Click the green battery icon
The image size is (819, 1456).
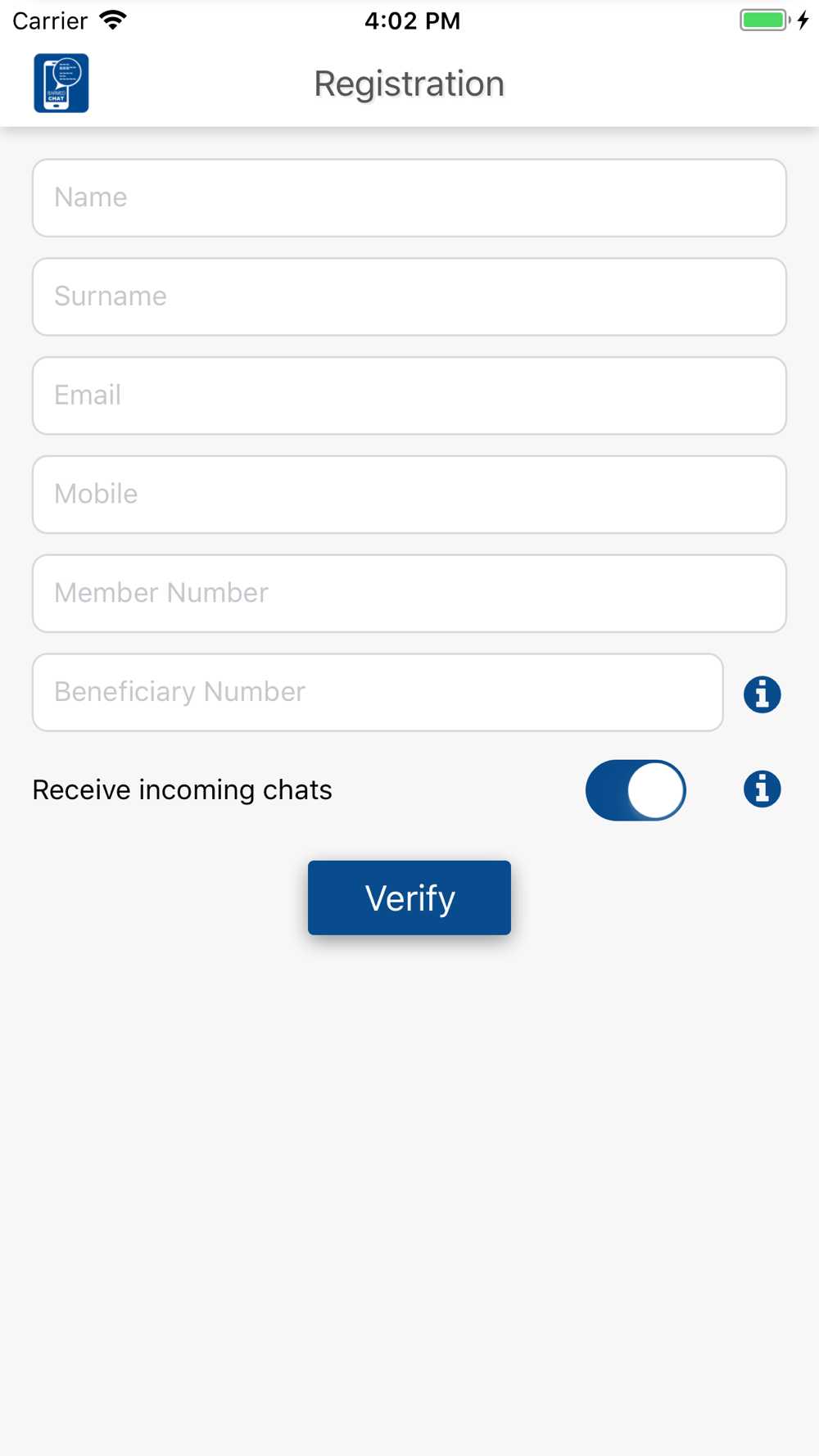[764, 20]
